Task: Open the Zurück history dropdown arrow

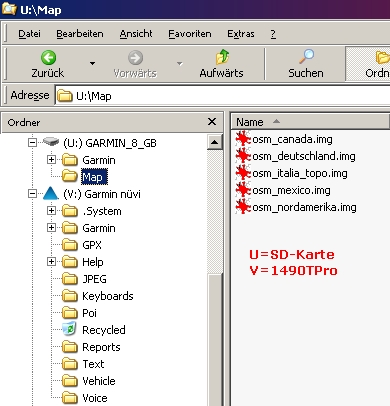Action: pos(92,63)
